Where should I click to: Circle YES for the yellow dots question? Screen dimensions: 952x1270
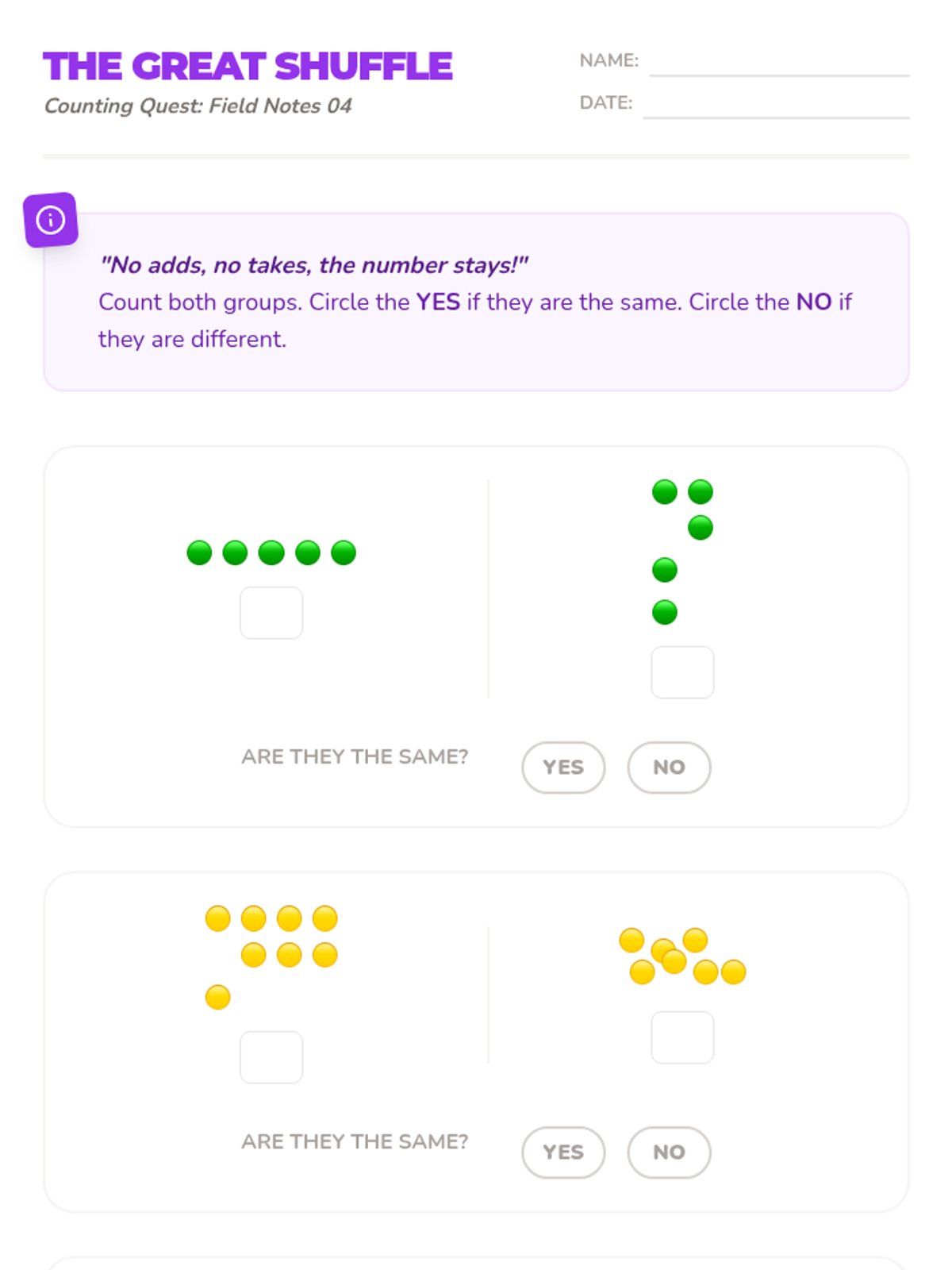click(563, 1153)
